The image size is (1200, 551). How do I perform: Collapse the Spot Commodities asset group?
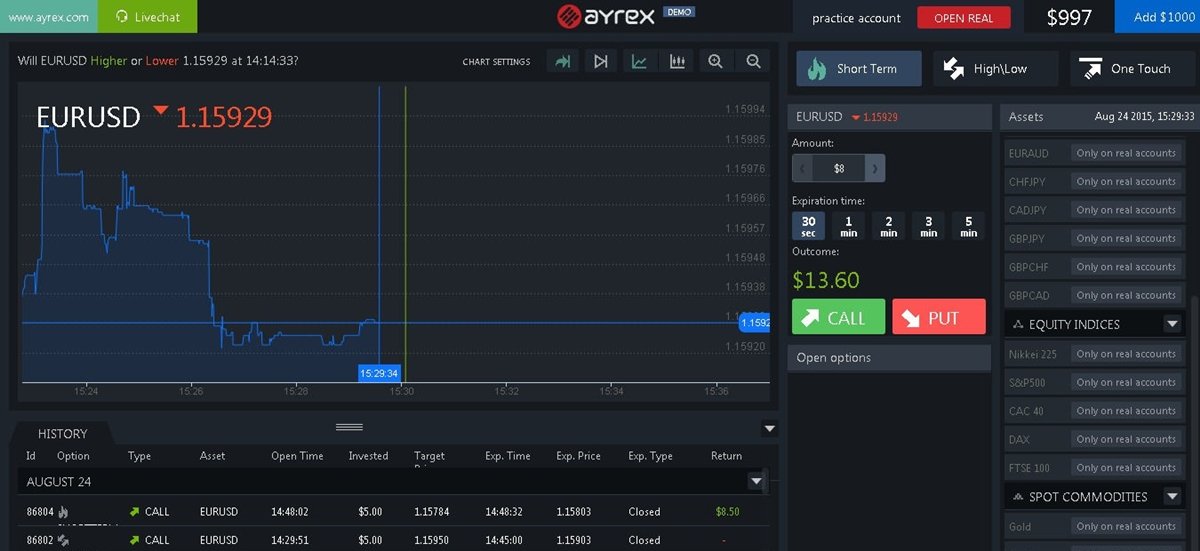[x=1172, y=497]
